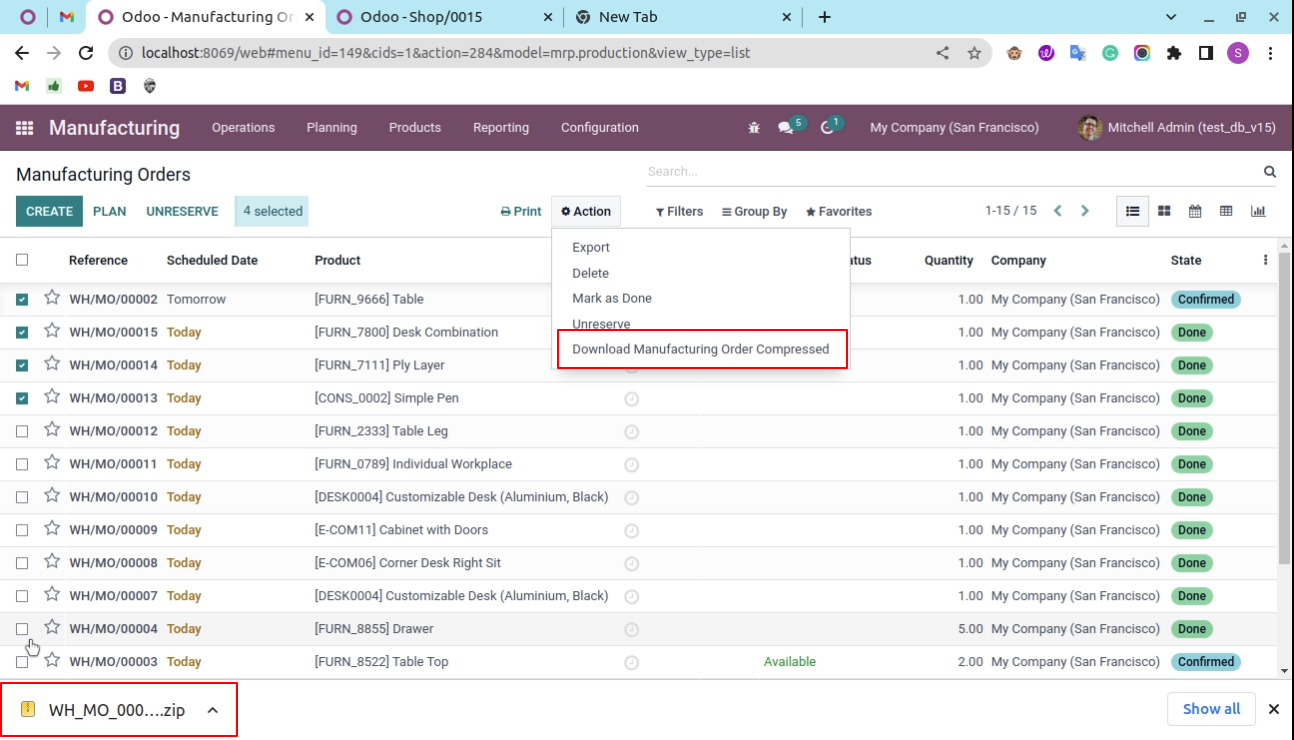Toggle the select-all header checkbox
1294x740 pixels.
pyautogui.click(x=22, y=260)
